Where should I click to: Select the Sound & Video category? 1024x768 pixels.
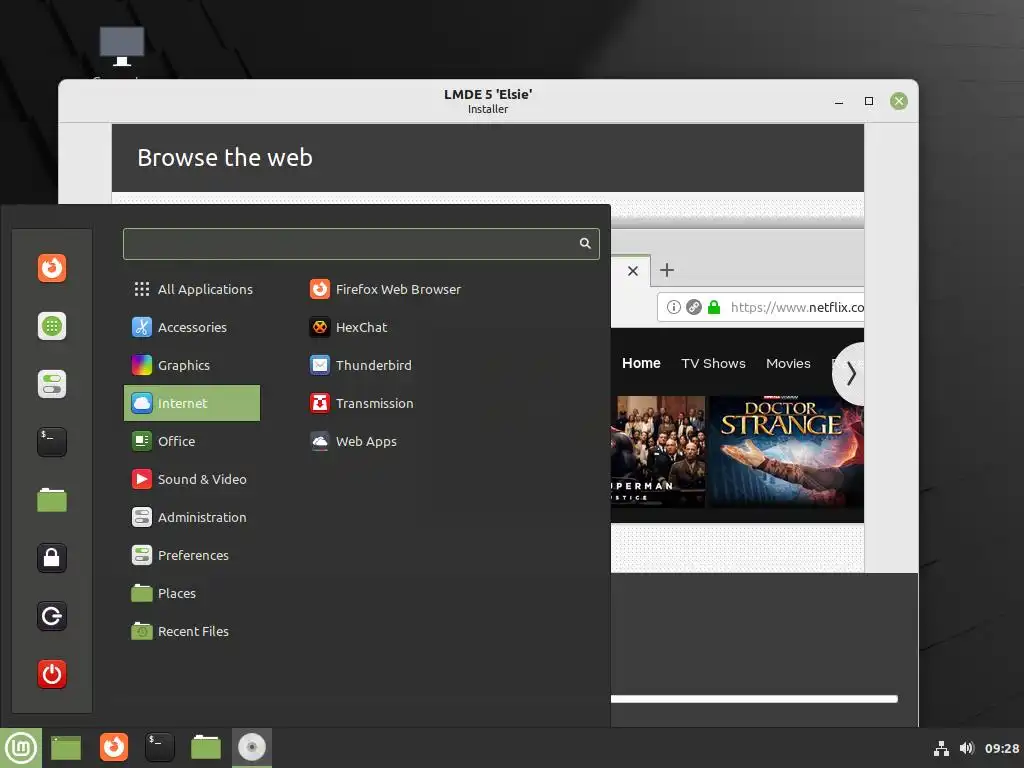point(192,479)
